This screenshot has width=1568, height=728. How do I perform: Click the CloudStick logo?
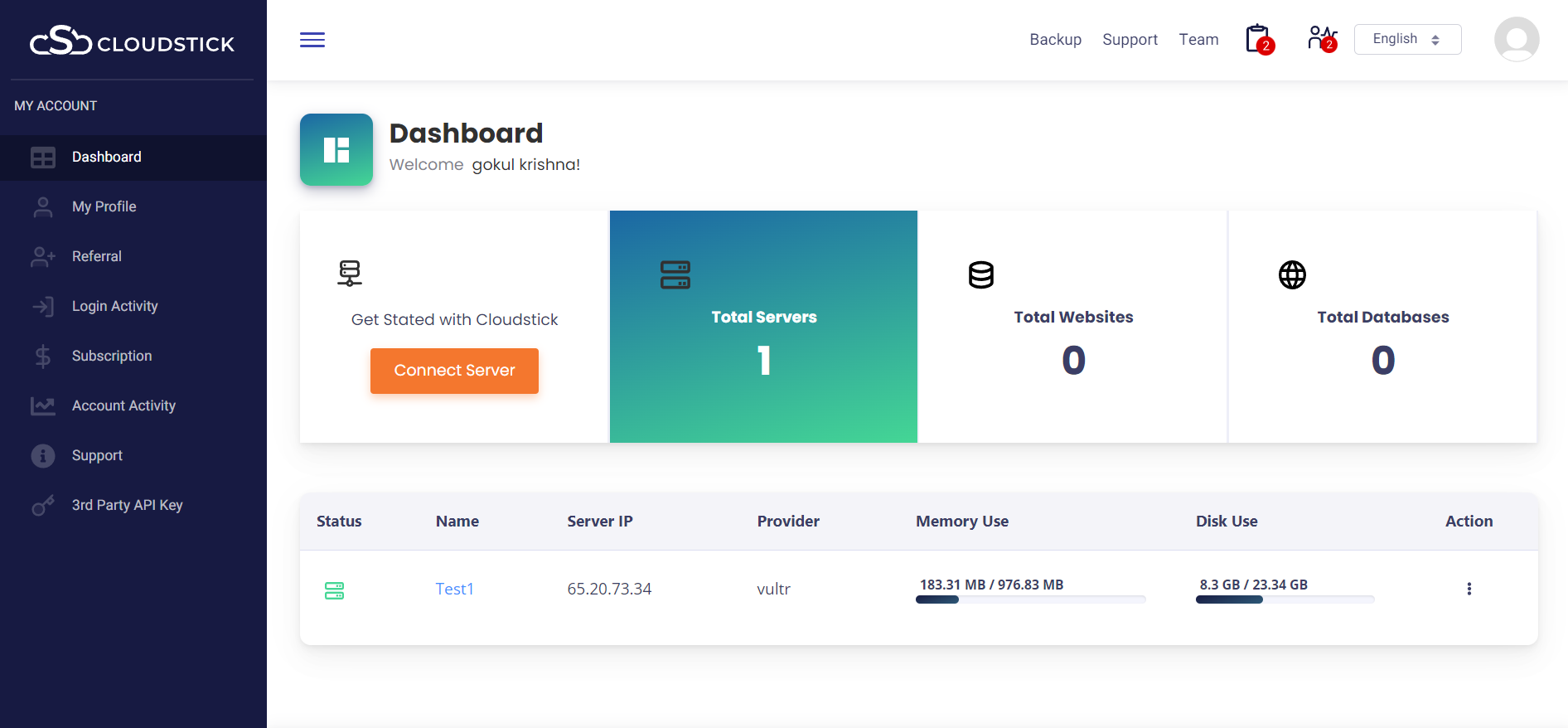(x=133, y=41)
